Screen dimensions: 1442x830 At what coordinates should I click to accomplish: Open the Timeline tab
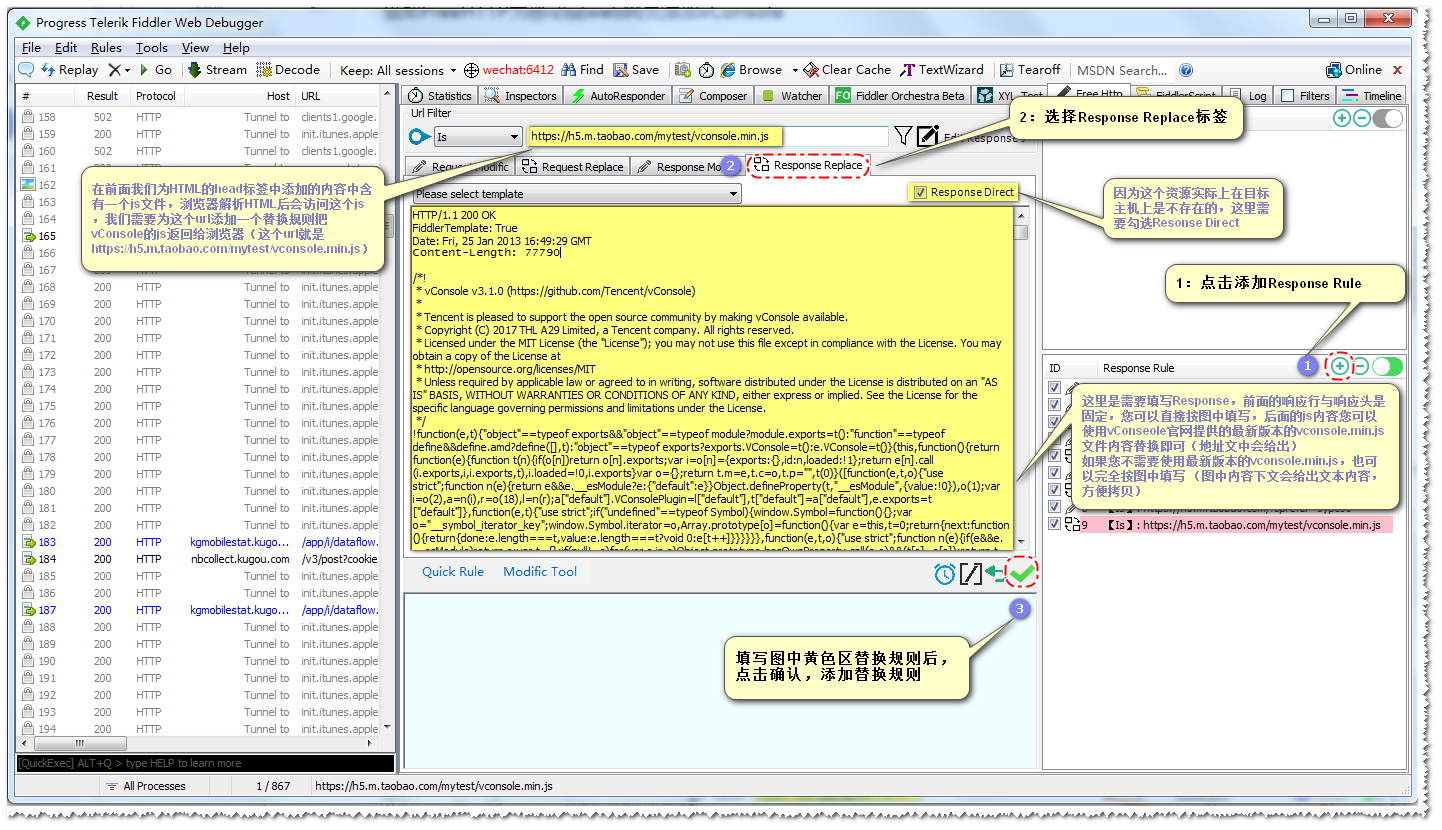tap(1372, 96)
